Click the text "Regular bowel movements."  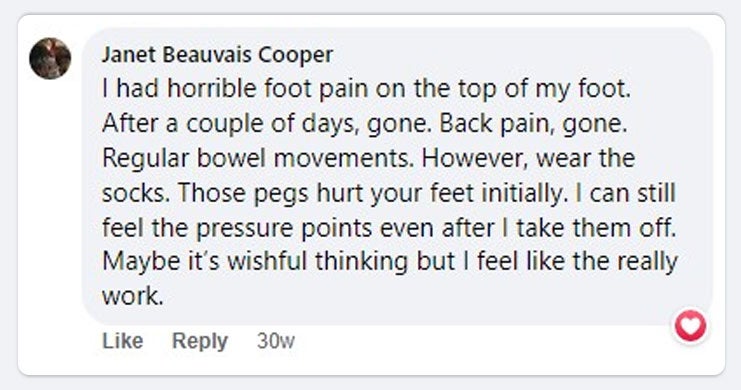point(258,158)
